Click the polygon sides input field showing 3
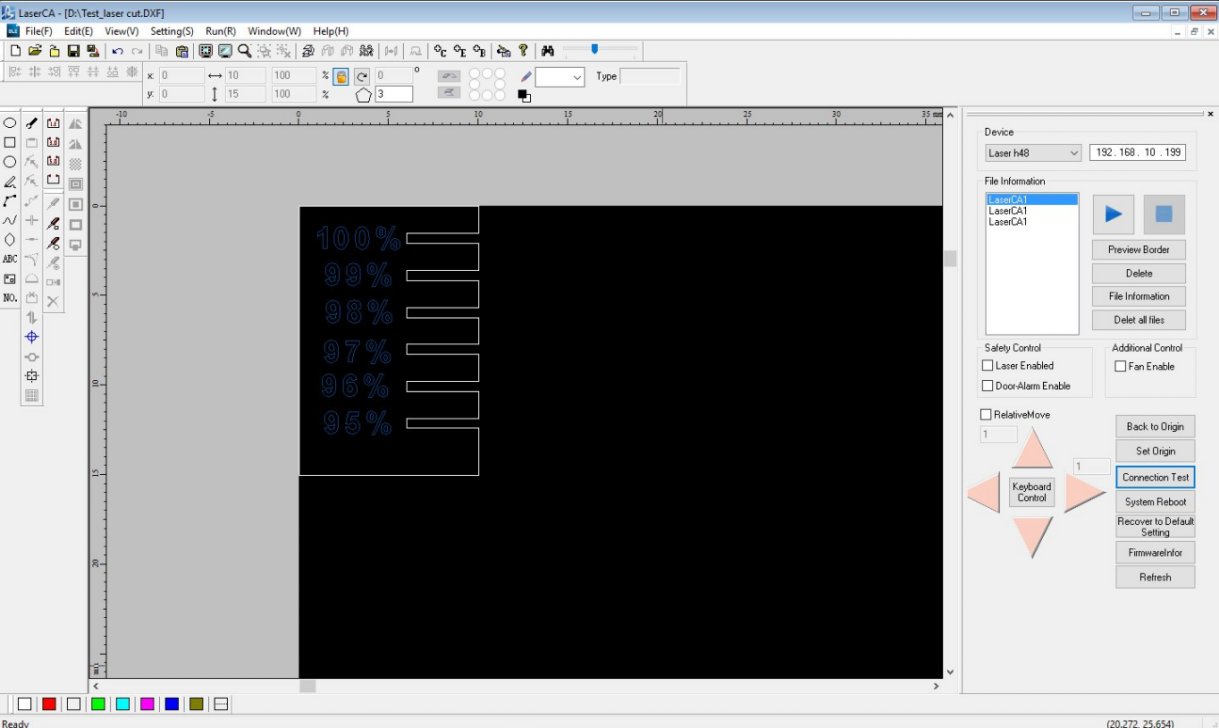Screen dimensions: 1219x728 394,94
